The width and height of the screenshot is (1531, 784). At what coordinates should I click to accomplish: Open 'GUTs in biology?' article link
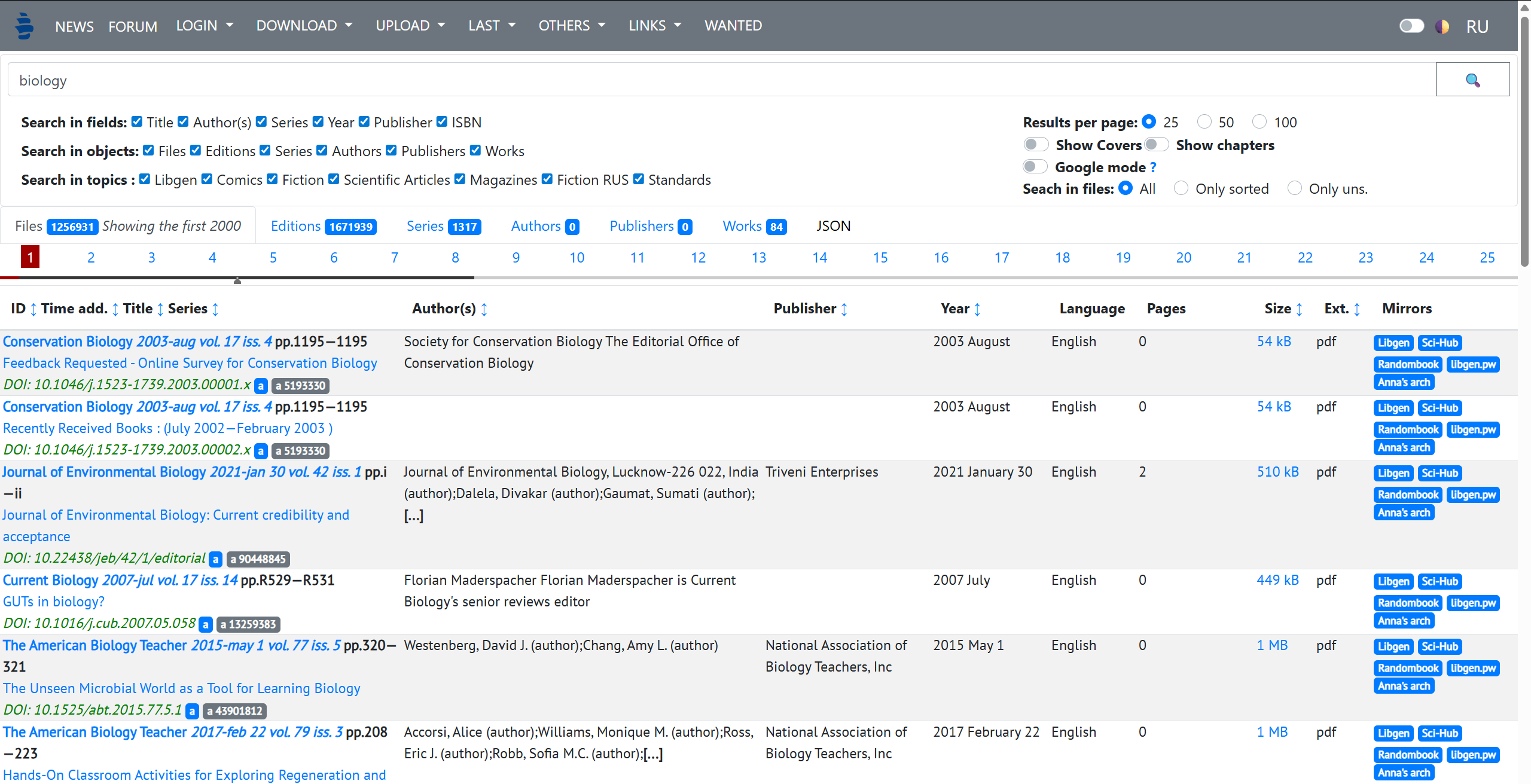tap(54, 602)
